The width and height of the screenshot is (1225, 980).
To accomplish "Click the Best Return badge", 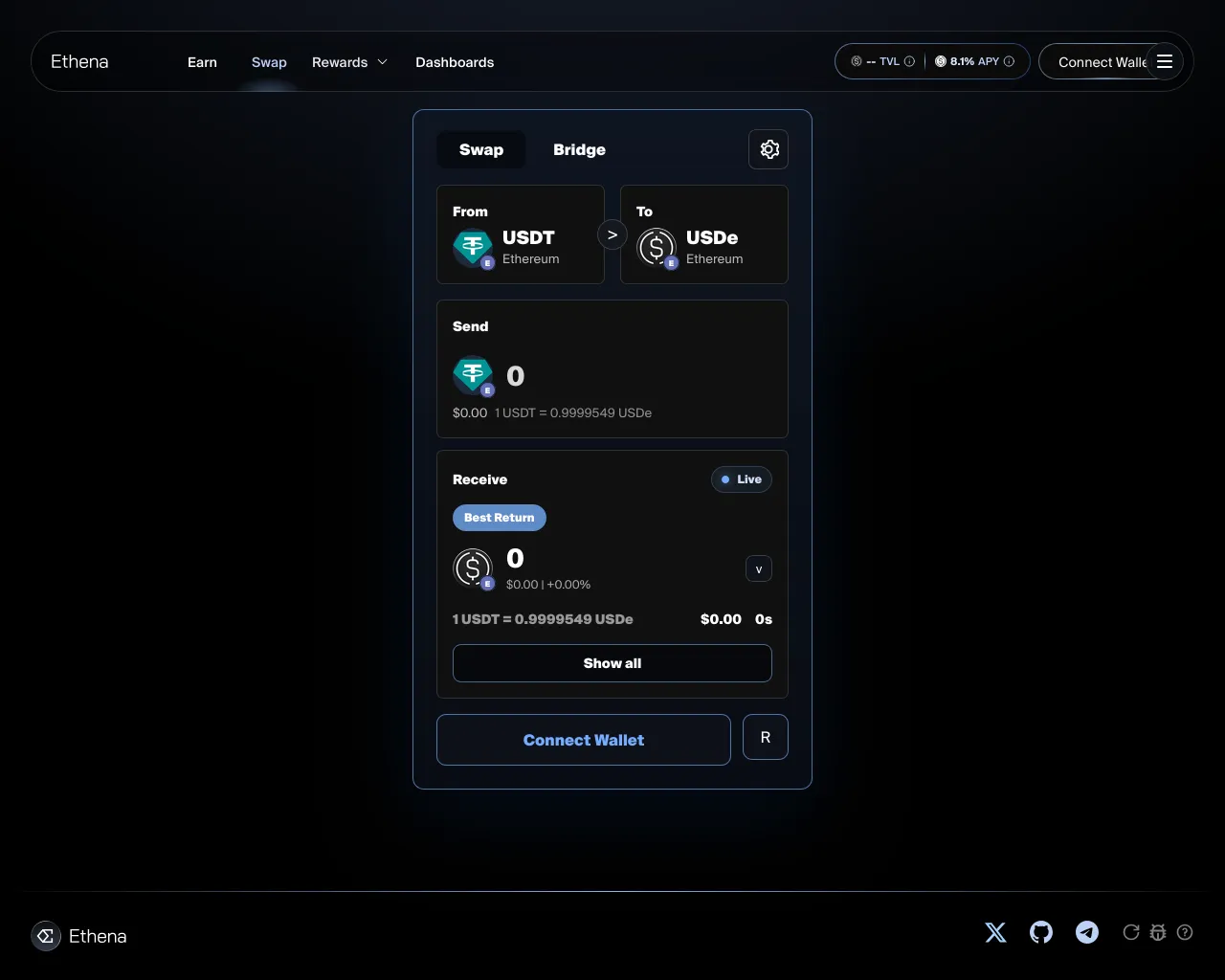I will [x=500, y=518].
